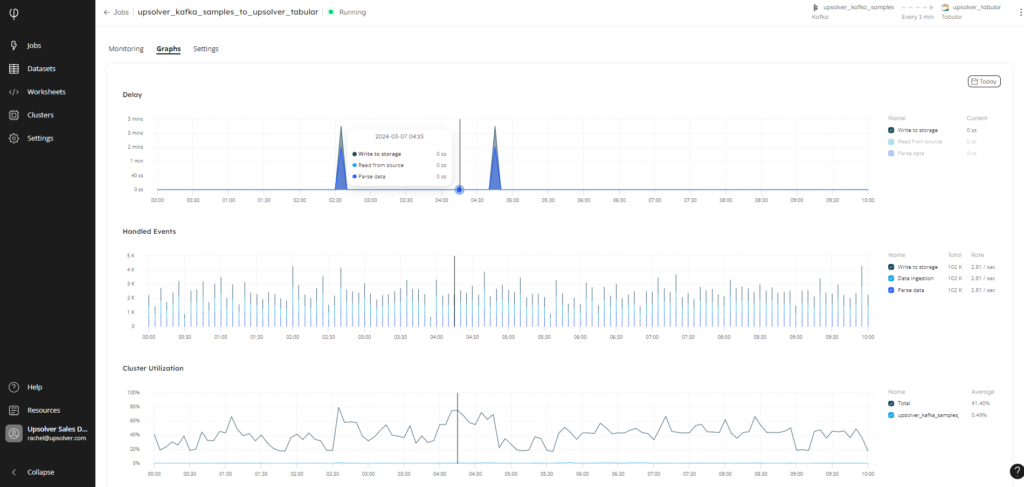The height and width of the screenshot is (487, 1024).
Task: Click the Cluster Utilization heading
Action: pyautogui.click(x=153, y=368)
